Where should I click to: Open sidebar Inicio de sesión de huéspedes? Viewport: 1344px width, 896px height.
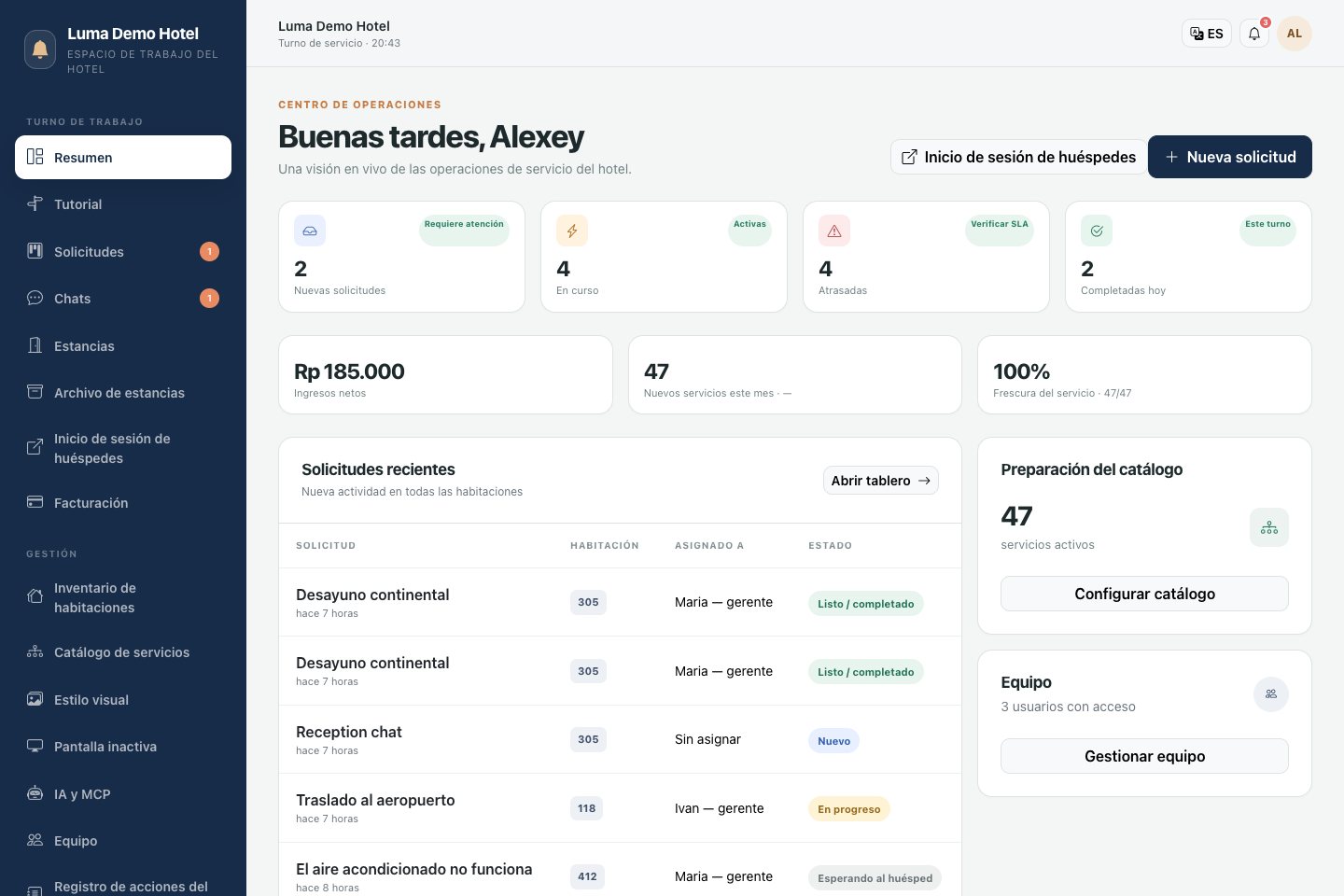[123, 448]
